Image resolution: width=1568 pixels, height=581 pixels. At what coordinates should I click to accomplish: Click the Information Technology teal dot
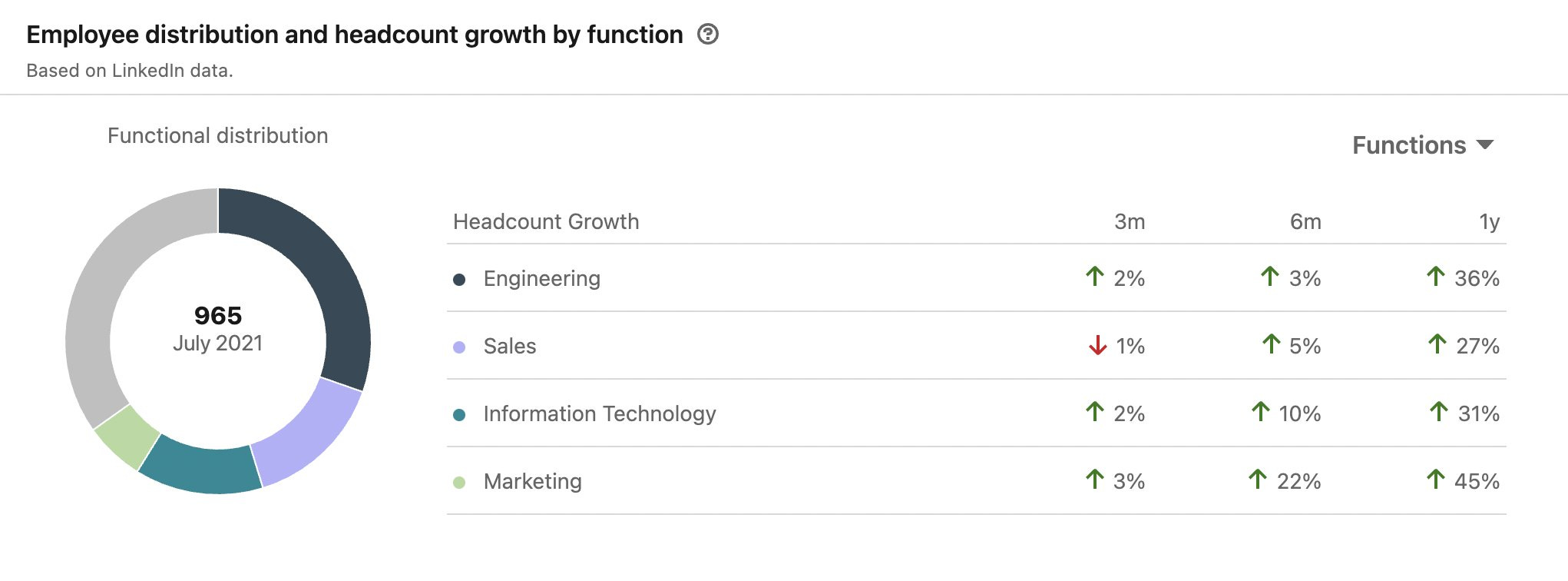459,415
